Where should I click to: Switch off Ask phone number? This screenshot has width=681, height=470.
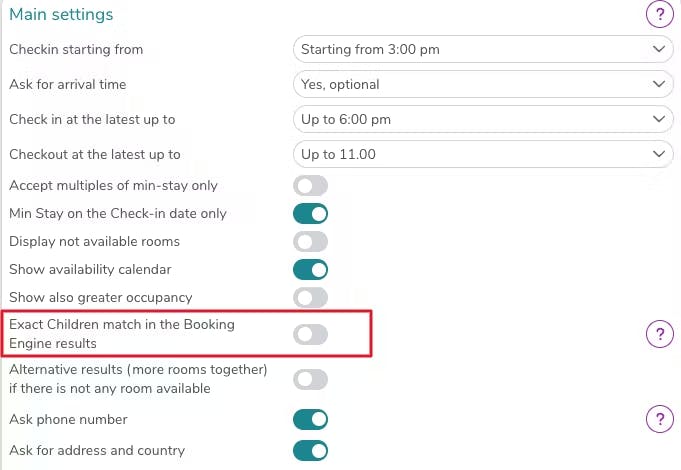pyautogui.click(x=310, y=419)
